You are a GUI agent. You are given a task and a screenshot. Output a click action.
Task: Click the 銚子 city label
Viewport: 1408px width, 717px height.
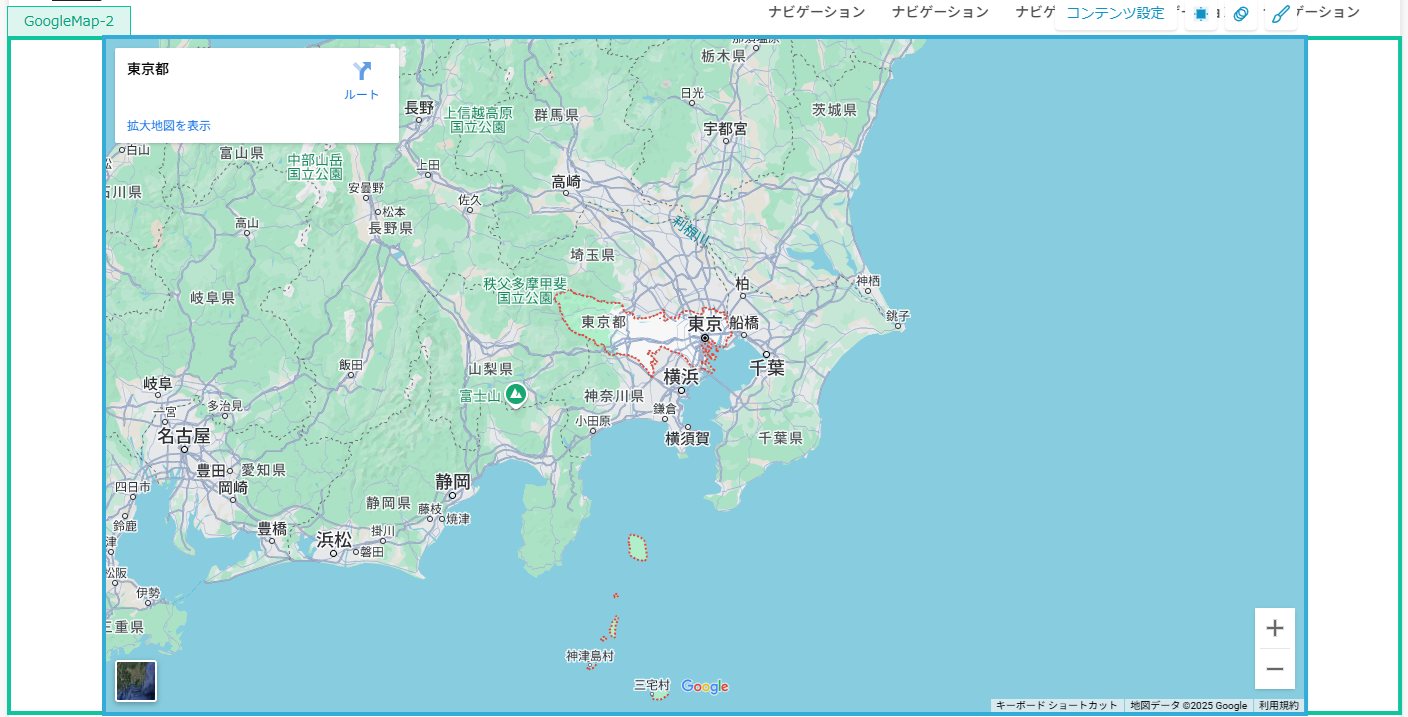(898, 316)
